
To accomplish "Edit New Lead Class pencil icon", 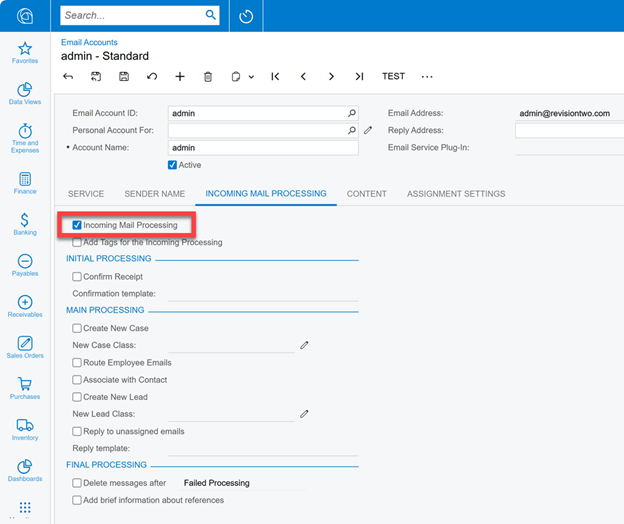I will click(x=304, y=414).
